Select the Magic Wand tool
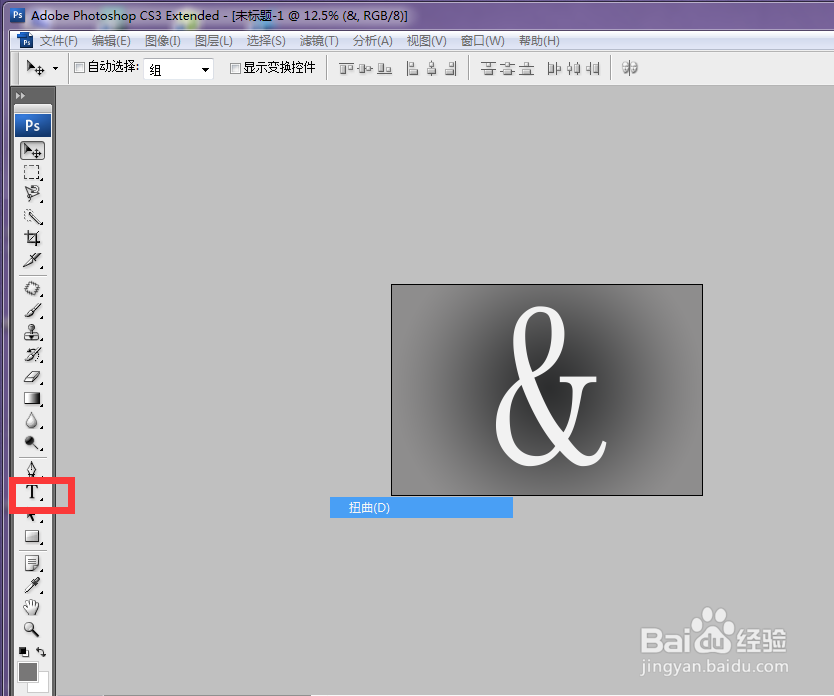Image resolution: width=834 pixels, height=696 pixels. tap(32, 216)
